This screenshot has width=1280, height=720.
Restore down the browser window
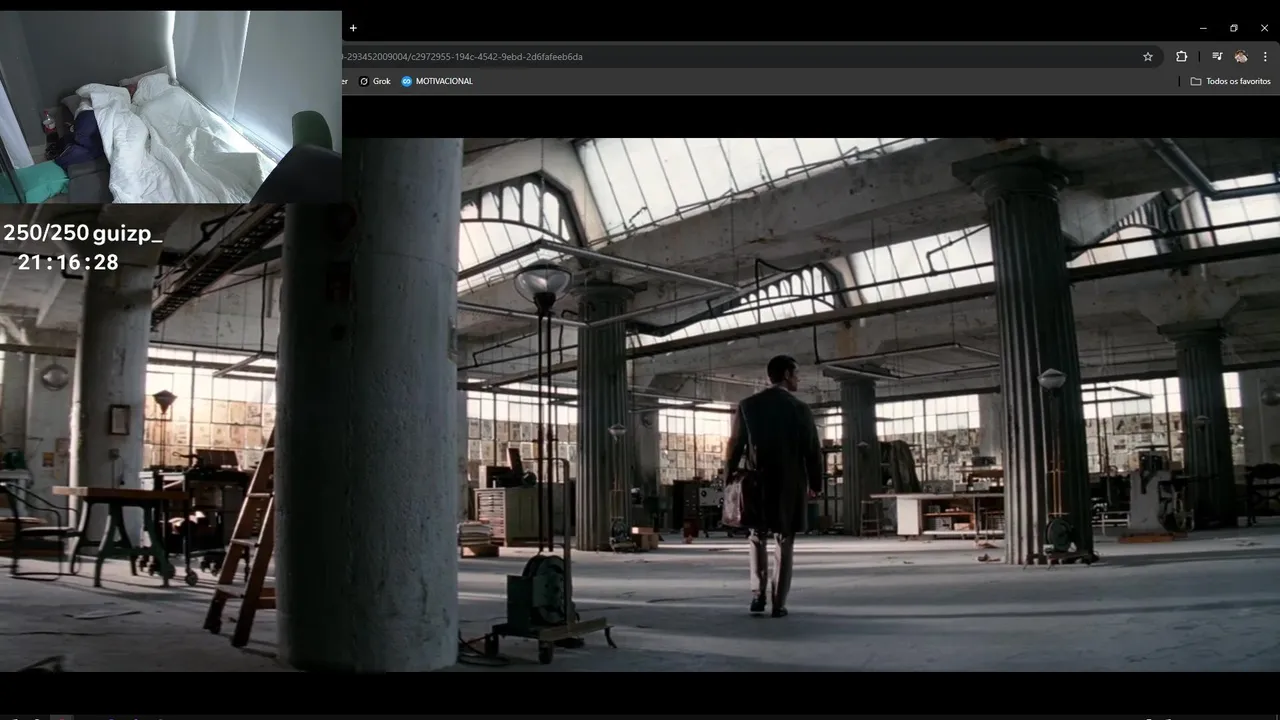1234,28
